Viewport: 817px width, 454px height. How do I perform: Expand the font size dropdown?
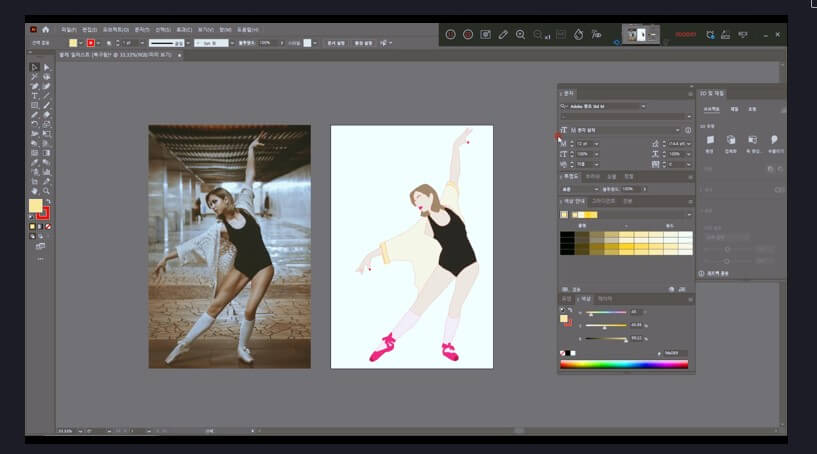coord(596,143)
